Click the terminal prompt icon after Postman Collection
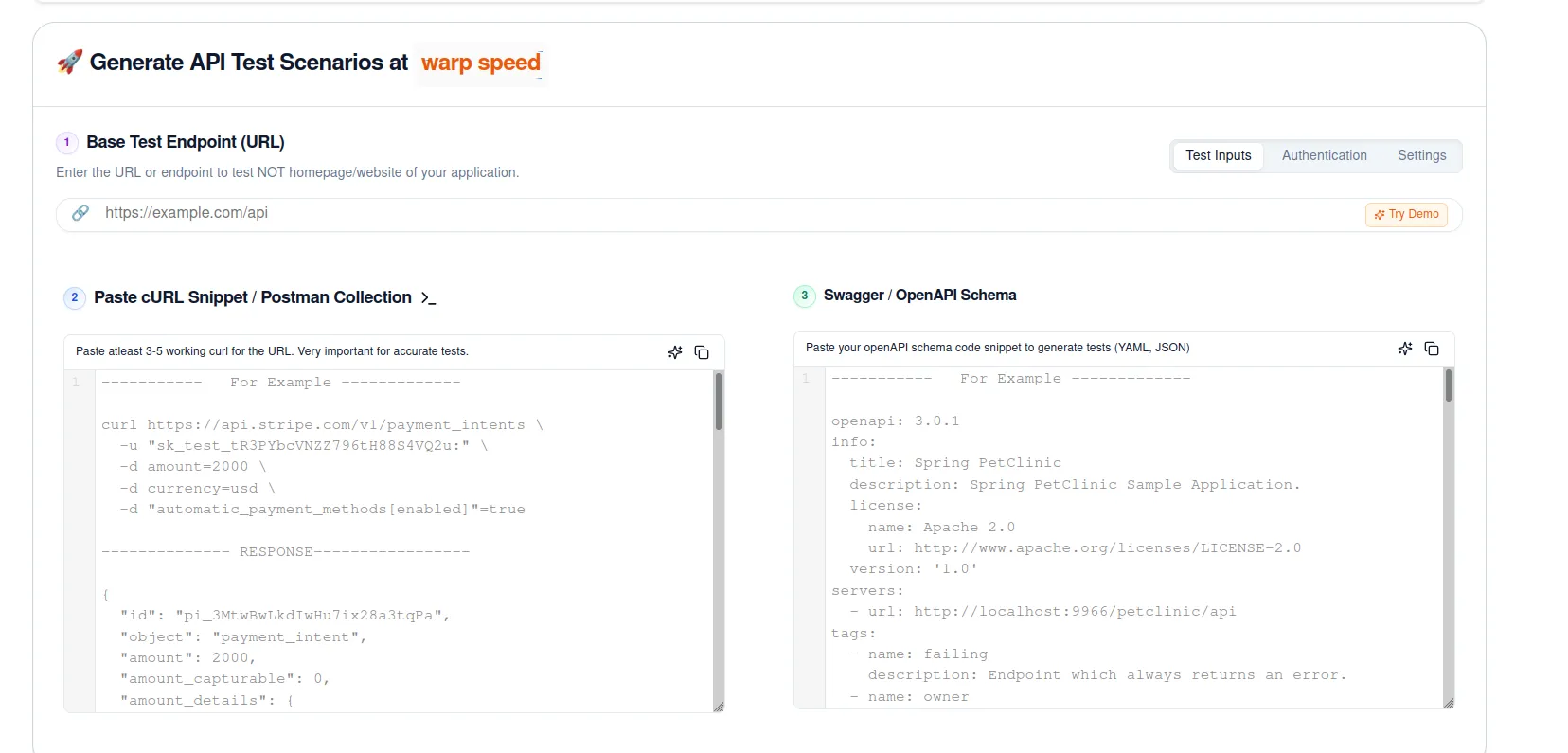The image size is (1568, 753). click(428, 298)
